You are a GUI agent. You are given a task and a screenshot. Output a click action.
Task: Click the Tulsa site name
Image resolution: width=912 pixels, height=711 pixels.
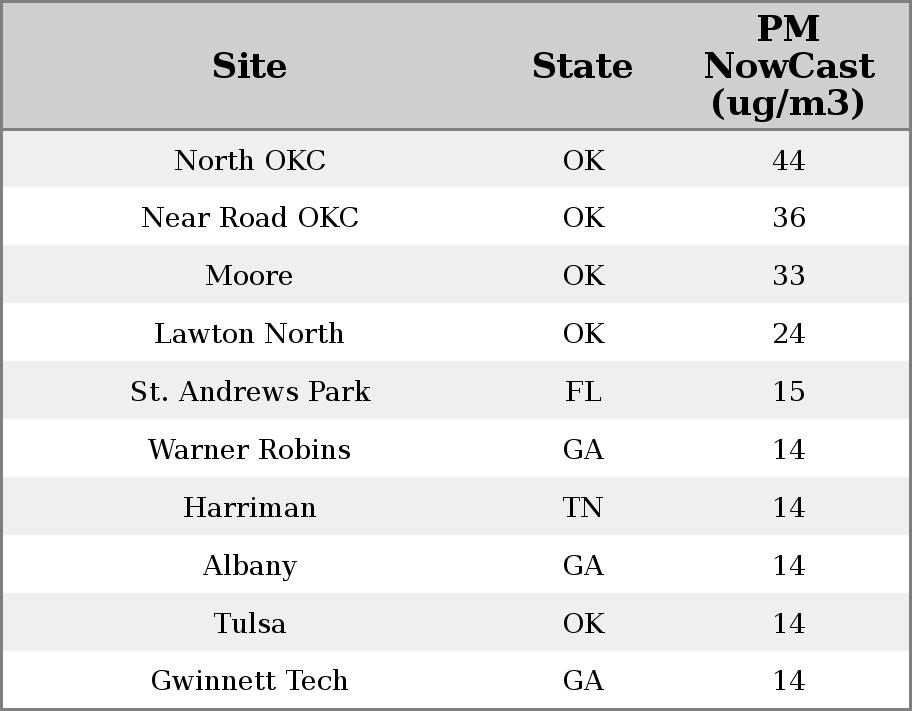tap(250, 624)
